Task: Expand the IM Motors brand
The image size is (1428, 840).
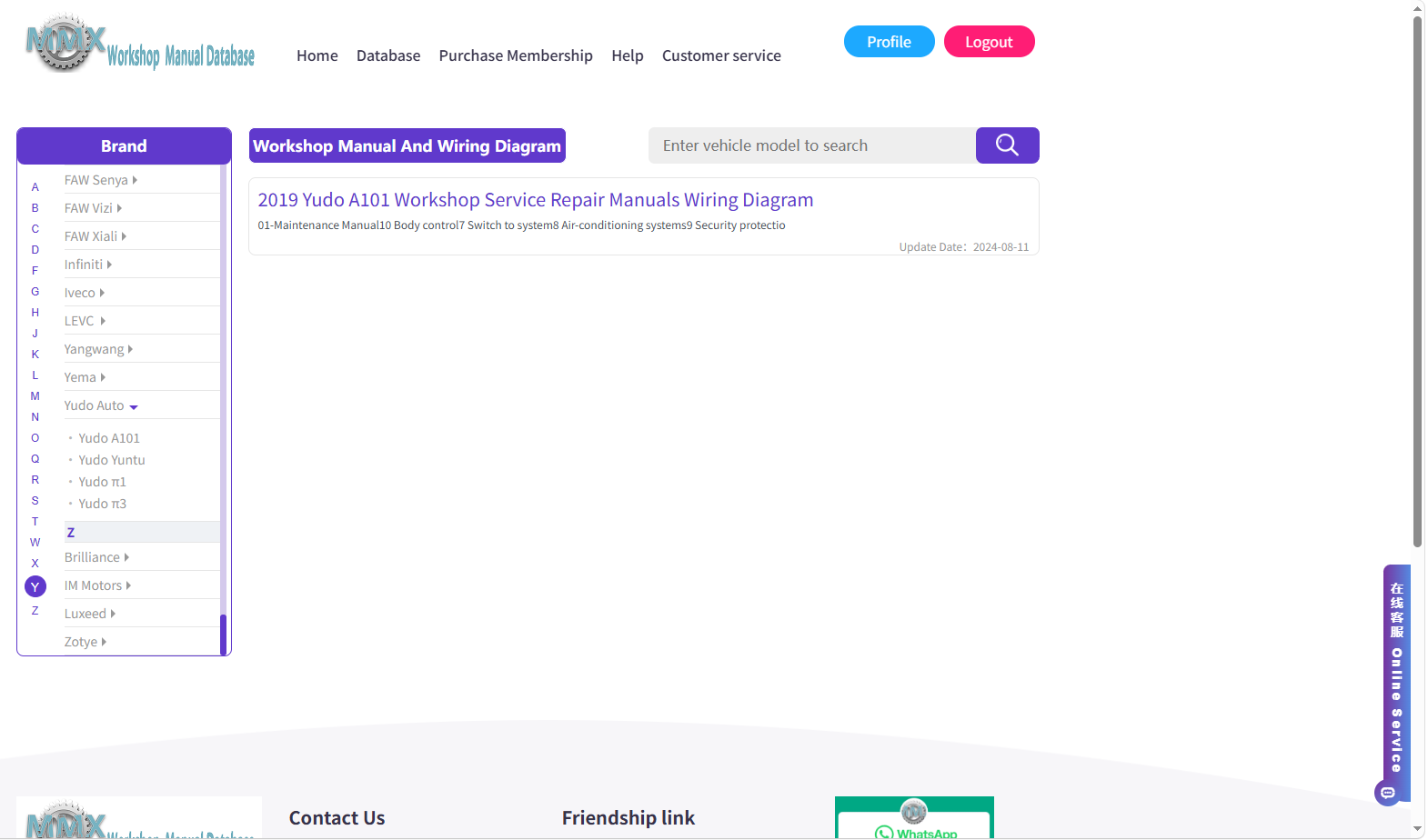Action: point(97,585)
